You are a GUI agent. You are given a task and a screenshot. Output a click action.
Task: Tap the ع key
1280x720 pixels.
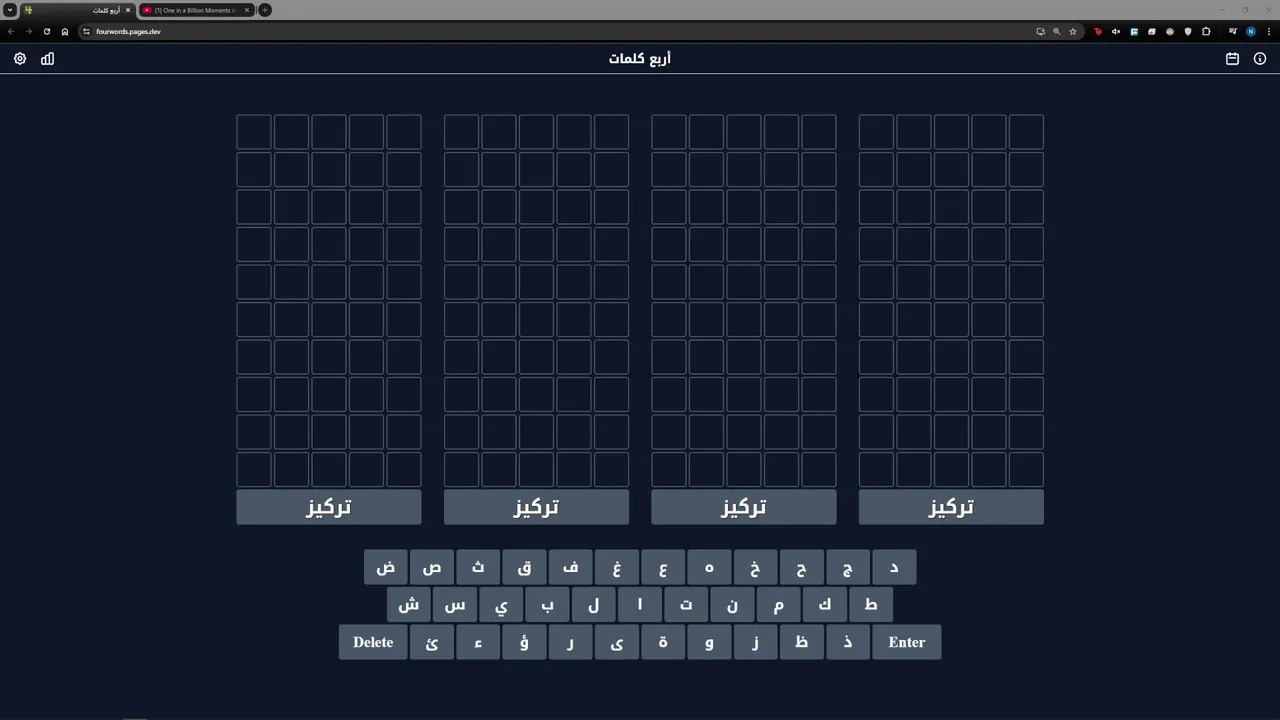coord(663,567)
